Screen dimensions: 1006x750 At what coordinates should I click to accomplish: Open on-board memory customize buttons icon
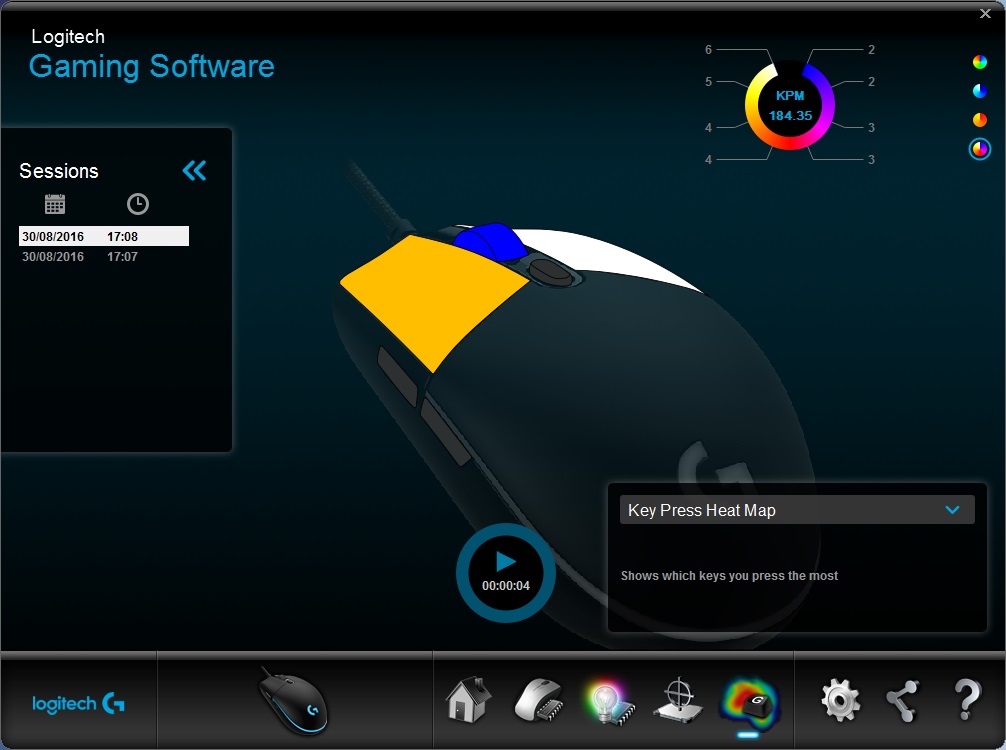click(539, 701)
